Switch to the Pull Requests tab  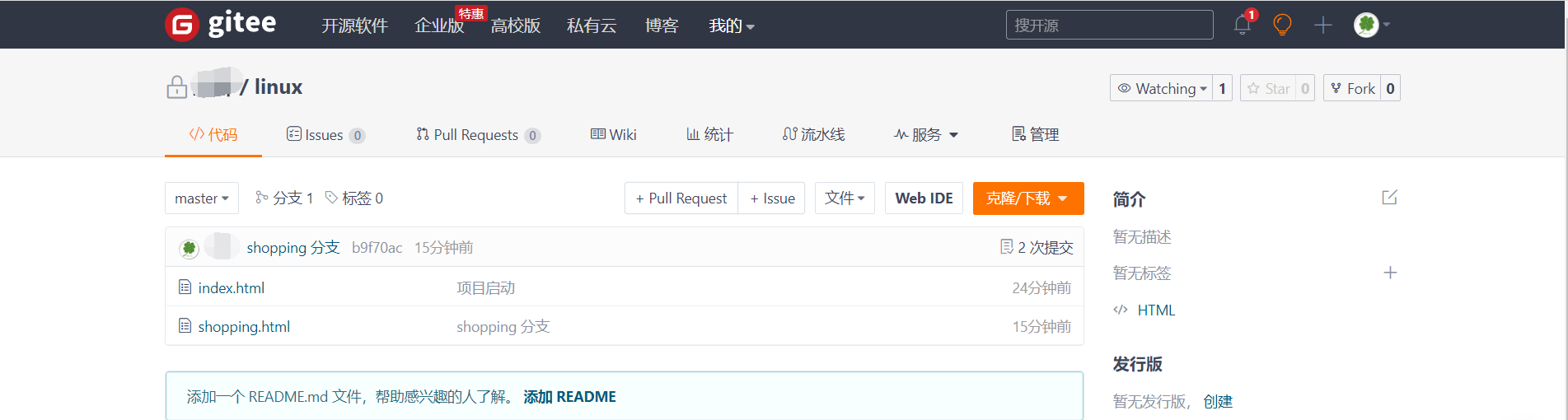(x=478, y=134)
